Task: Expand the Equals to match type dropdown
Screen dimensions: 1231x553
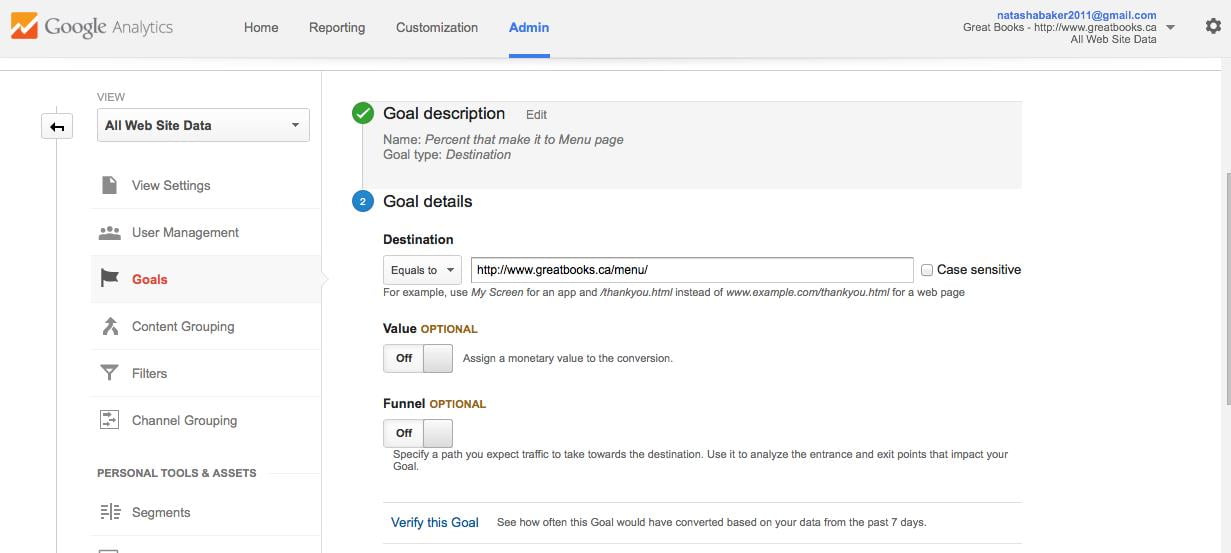Action: (422, 270)
